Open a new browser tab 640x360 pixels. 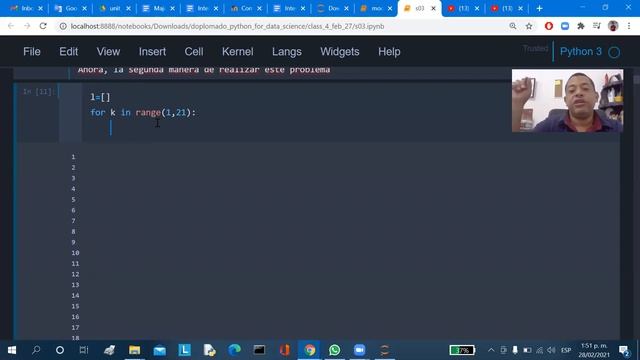(x=539, y=8)
